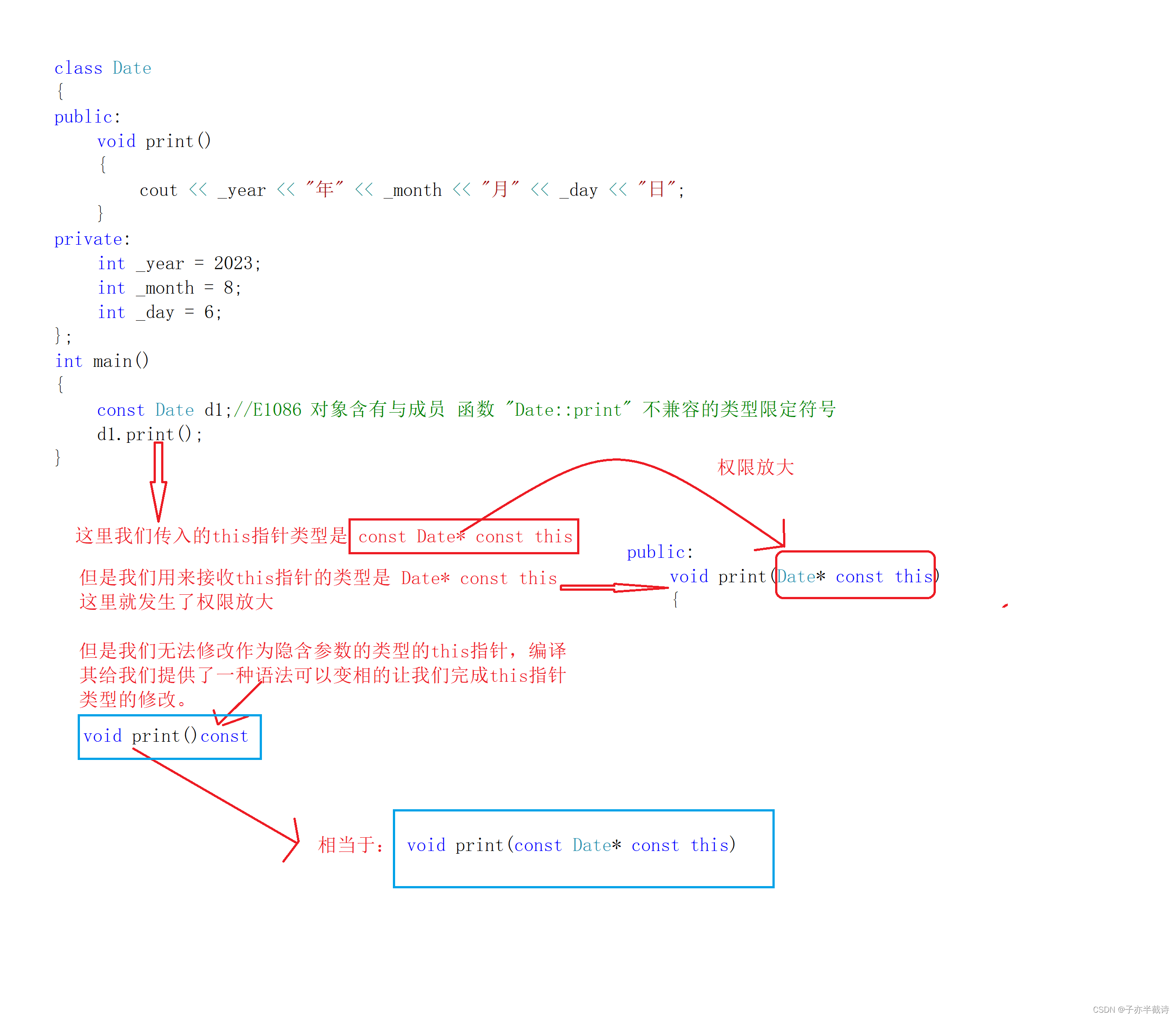This screenshot has width=1176, height=1018.
Task: Click the large blue box with const Date* signature
Action: coord(583,849)
